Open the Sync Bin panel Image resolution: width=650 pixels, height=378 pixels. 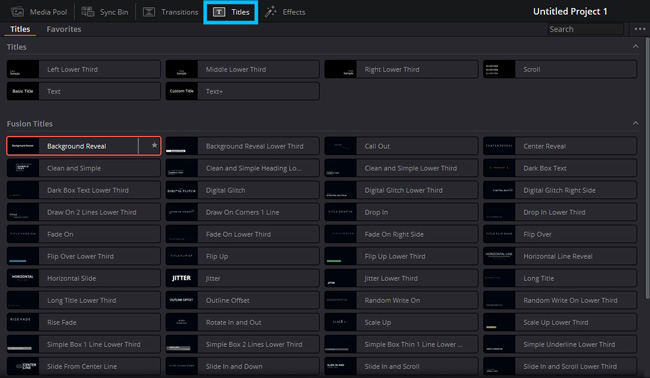point(104,12)
